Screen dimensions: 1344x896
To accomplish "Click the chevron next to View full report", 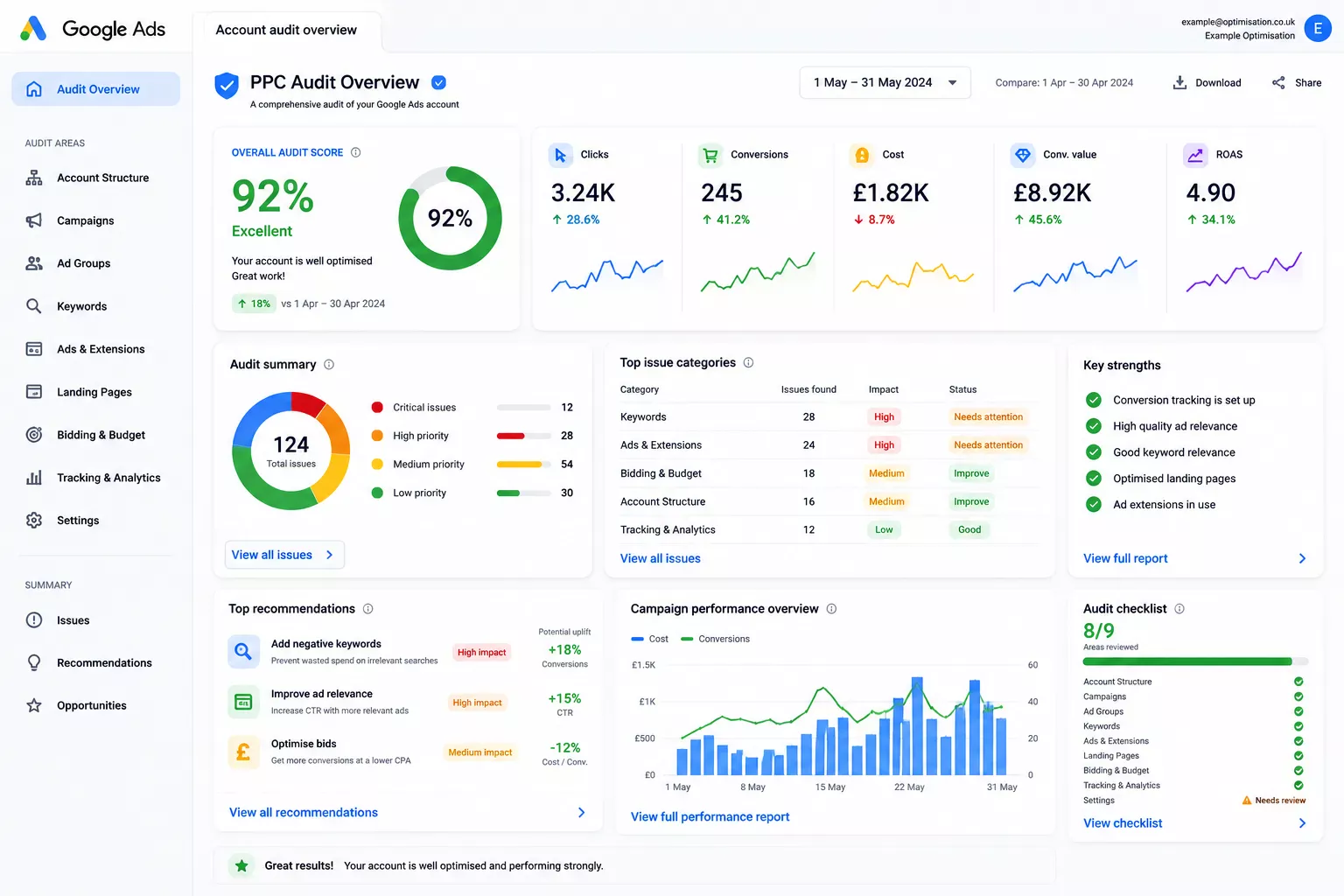I will coord(1302,558).
